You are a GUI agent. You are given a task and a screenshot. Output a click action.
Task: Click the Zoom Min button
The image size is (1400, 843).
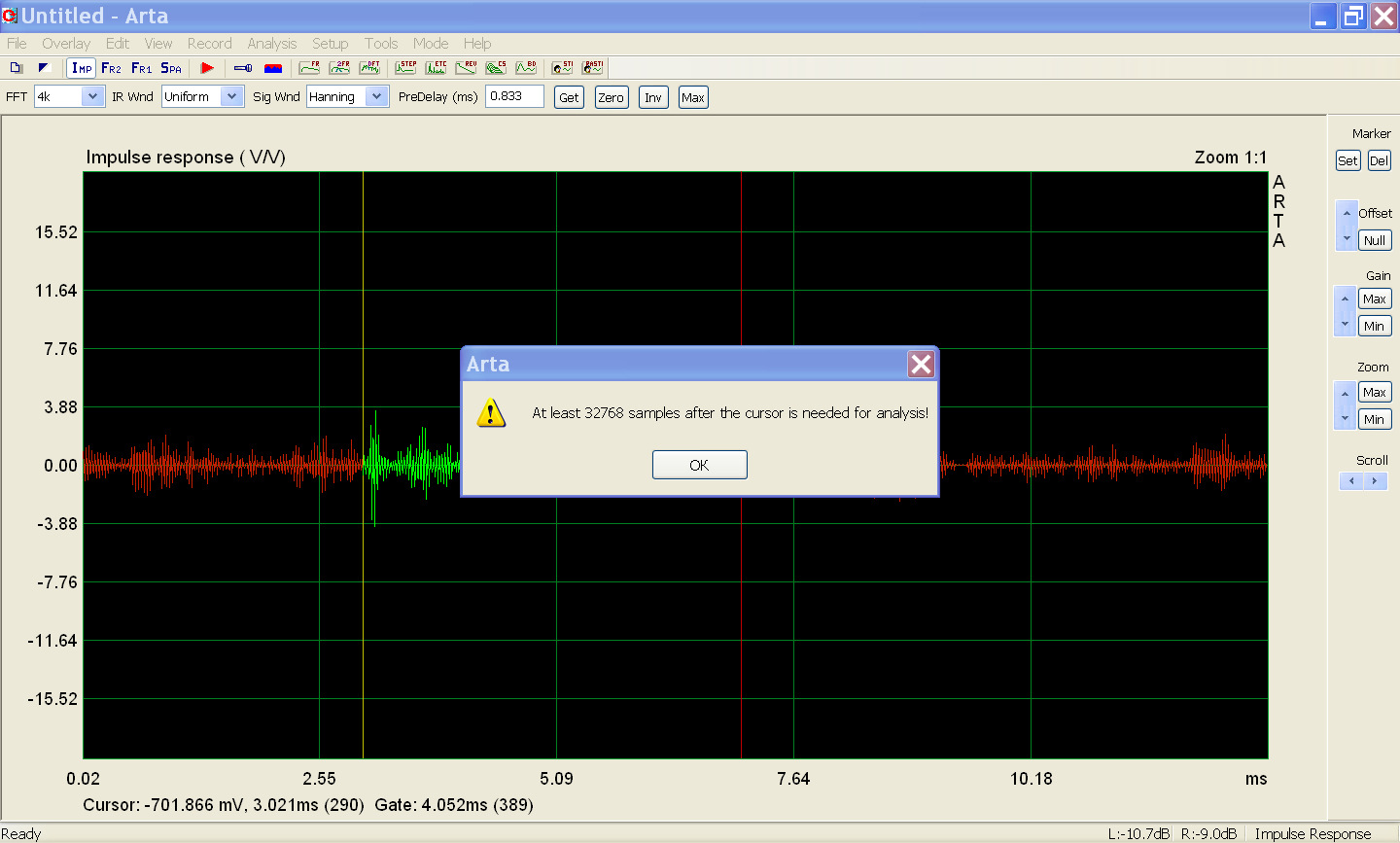(1375, 419)
